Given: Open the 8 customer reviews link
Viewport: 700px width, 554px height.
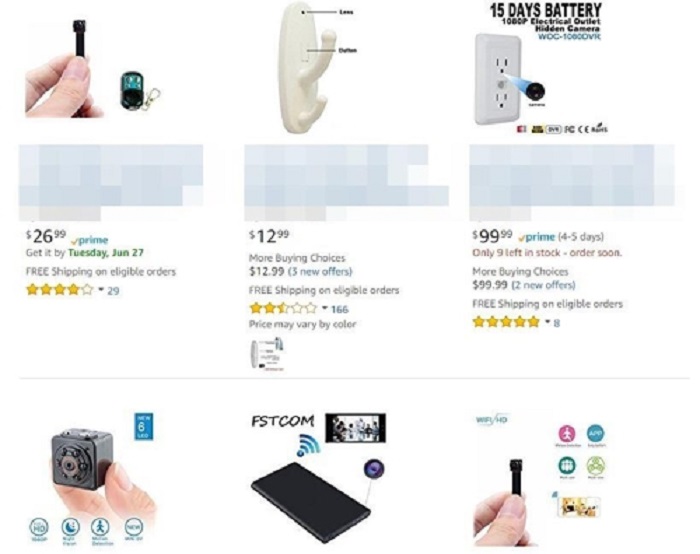Looking at the screenshot, I should [x=556, y=323].
